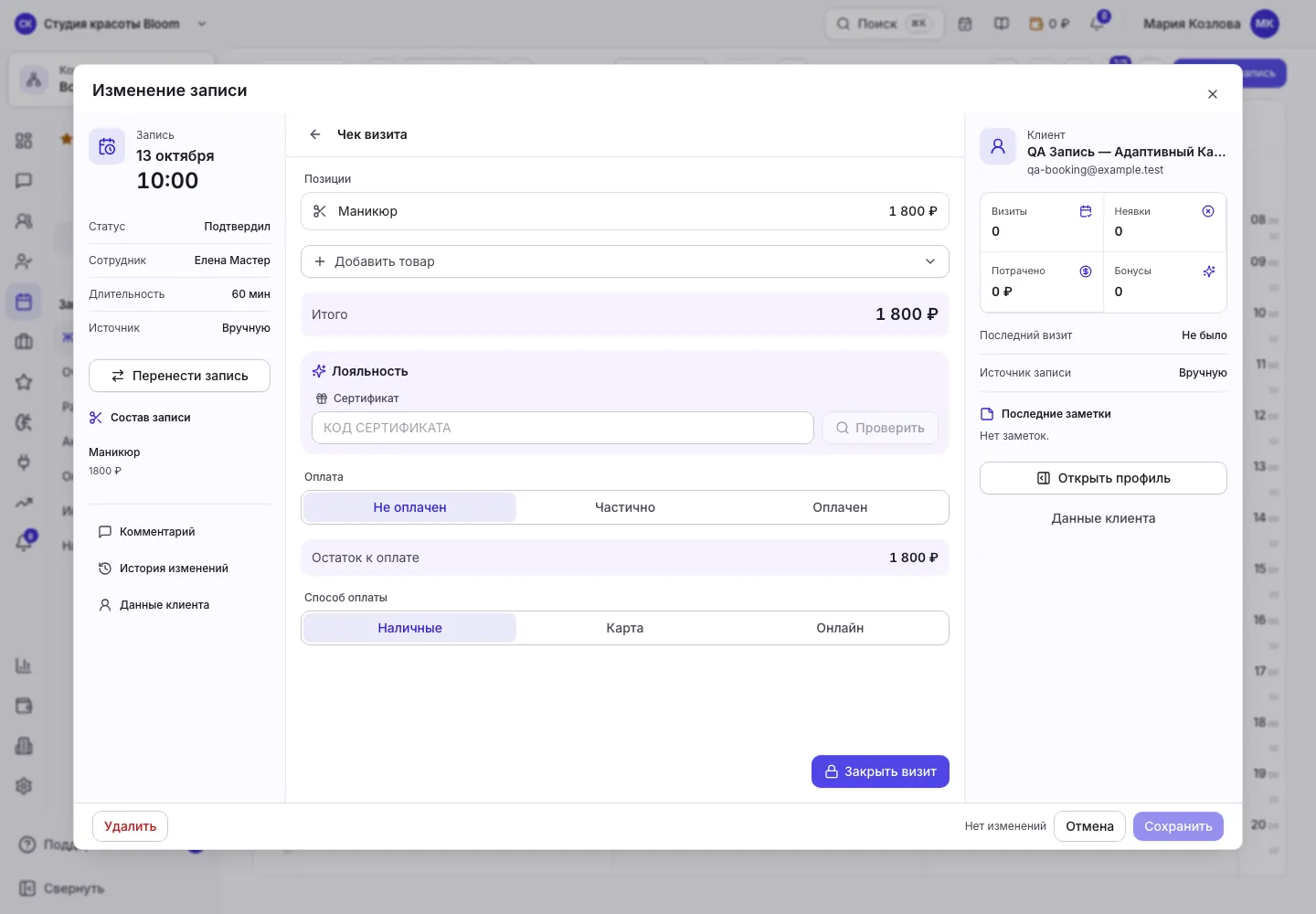Open История изменений section

[164, 569]
